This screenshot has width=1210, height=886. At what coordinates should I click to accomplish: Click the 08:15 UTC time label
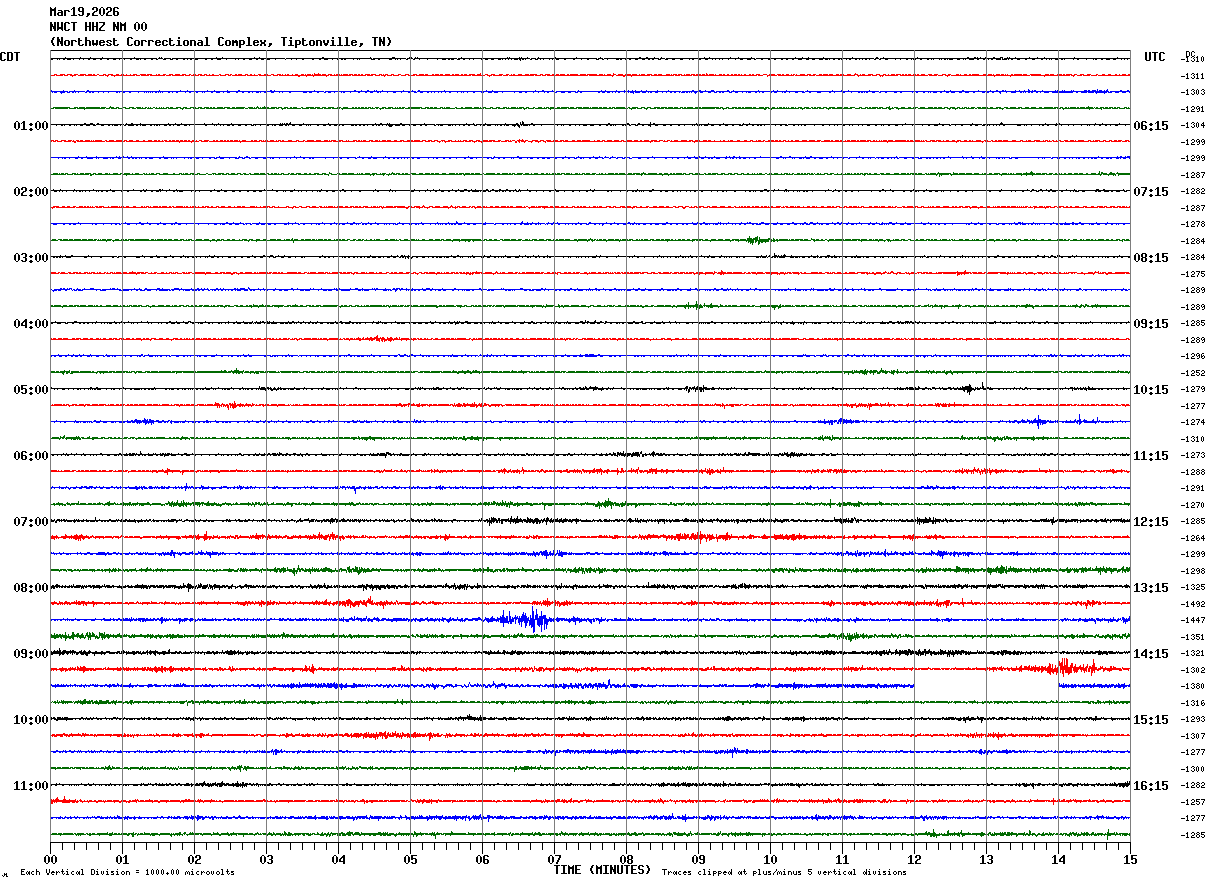pyautogui.click(x=1150, y=258)
